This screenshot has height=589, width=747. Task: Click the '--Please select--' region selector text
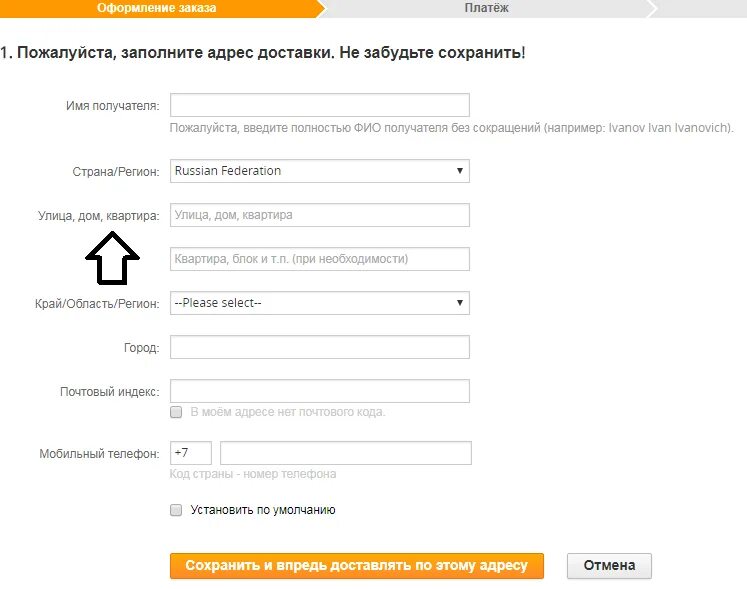218,303
